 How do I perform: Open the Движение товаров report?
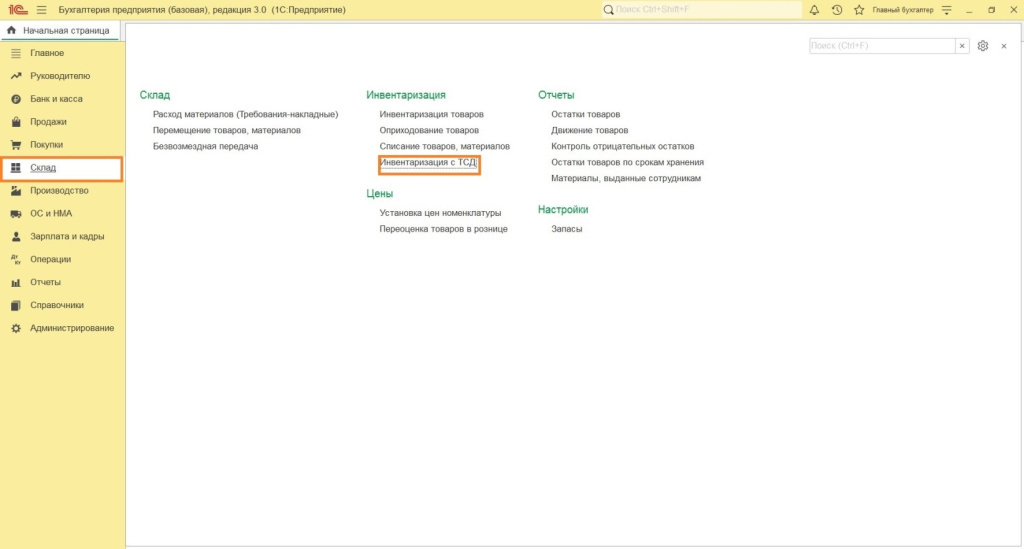click(590, 130)
